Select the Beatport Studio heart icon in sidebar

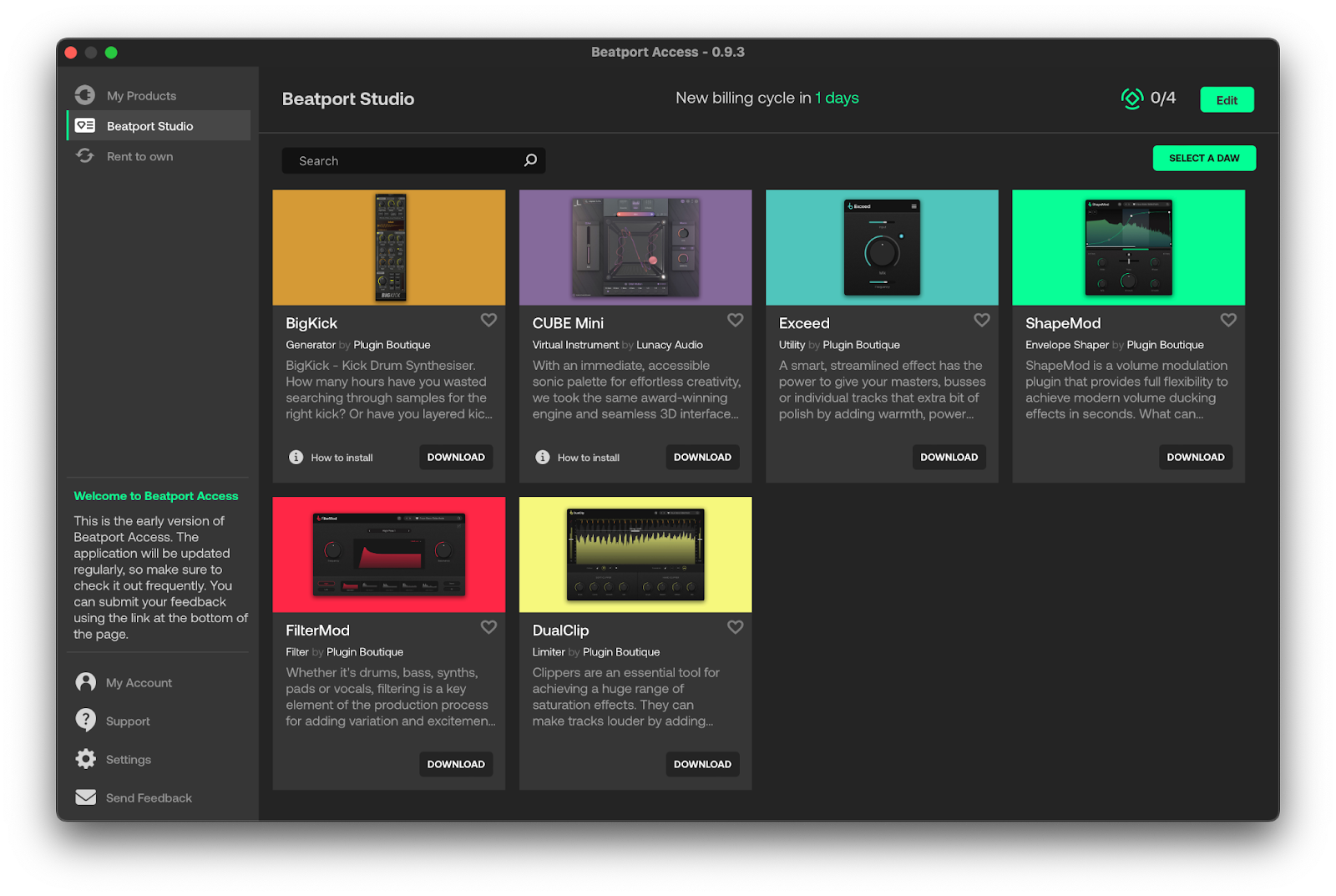pos(84,124)
